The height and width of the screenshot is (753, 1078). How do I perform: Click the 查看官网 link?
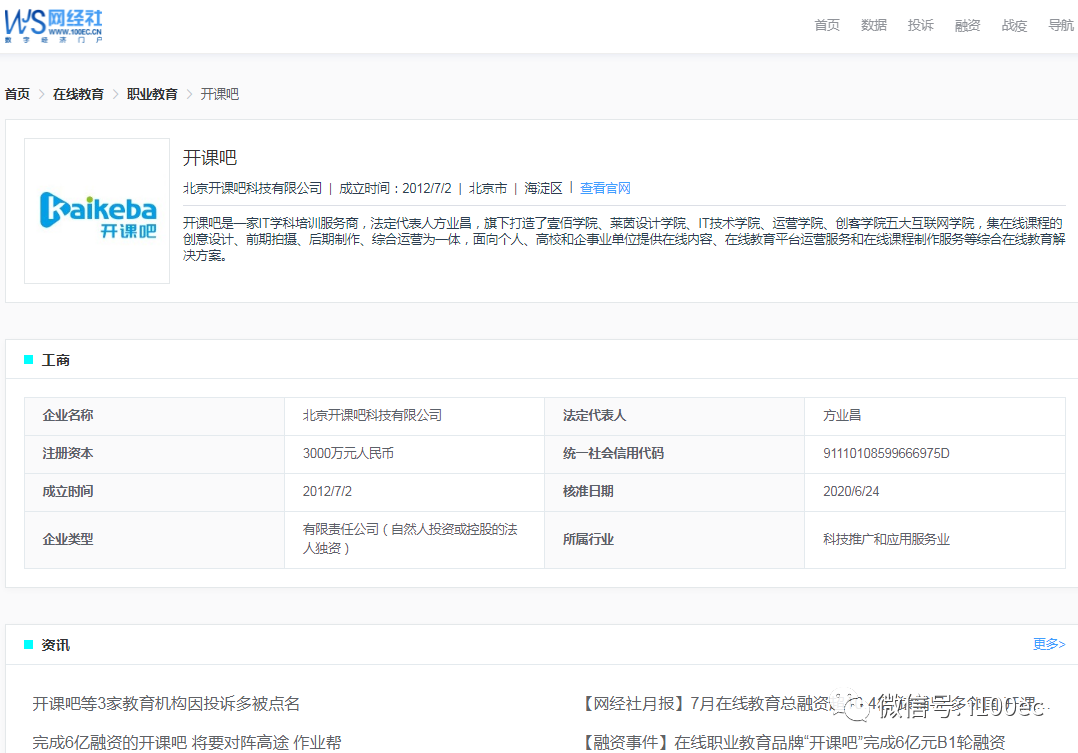(605, 188)
